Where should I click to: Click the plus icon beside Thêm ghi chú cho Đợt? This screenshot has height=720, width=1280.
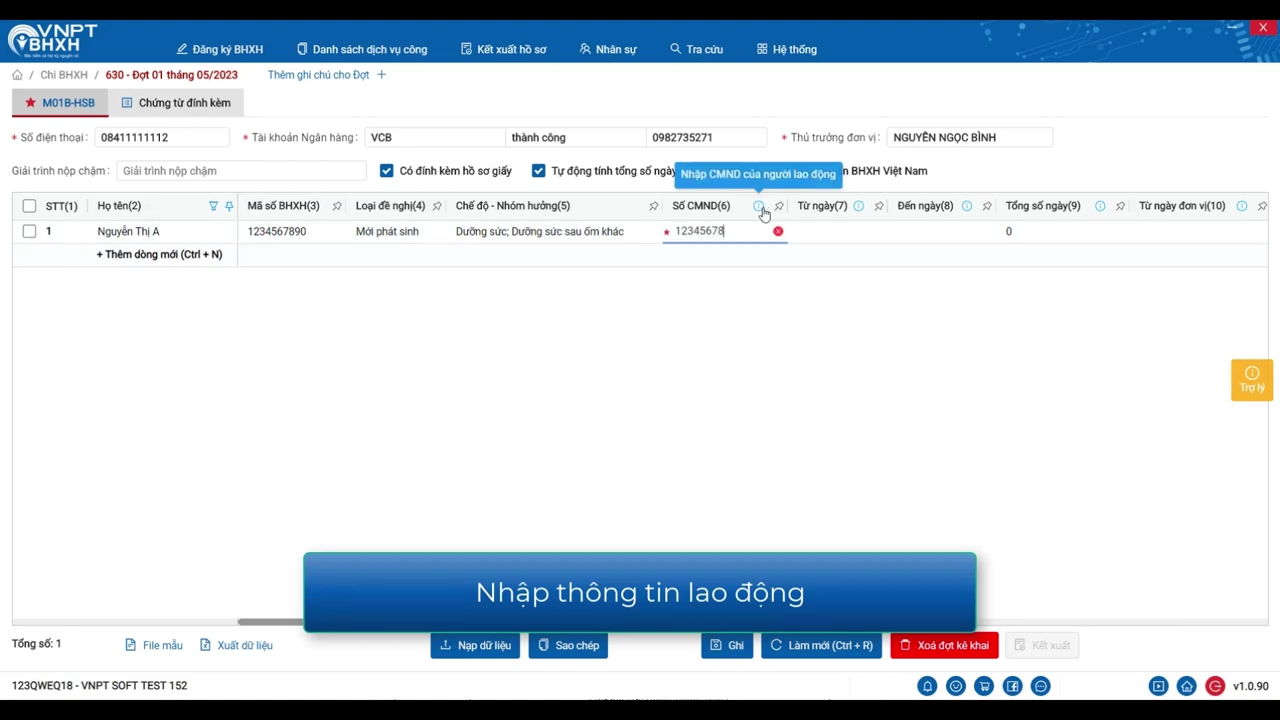(381, 75)
